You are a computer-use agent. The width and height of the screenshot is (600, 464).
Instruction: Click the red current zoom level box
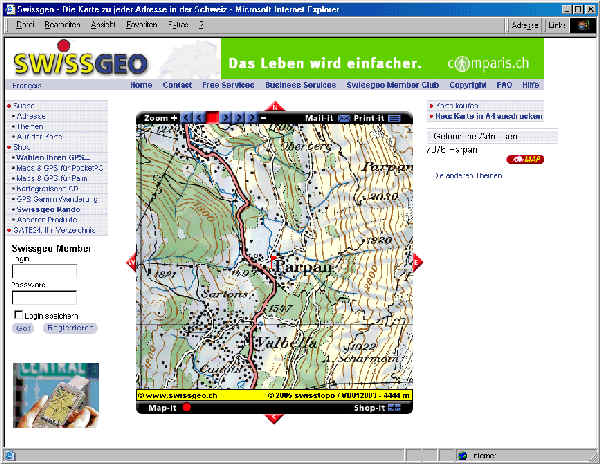(212, 118)
